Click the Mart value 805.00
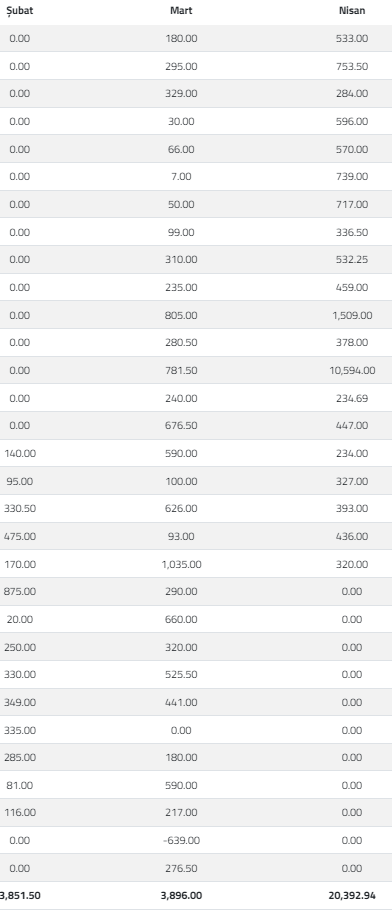Image resolution: width=392 pixels, height=910 pixels. point(181,315)
